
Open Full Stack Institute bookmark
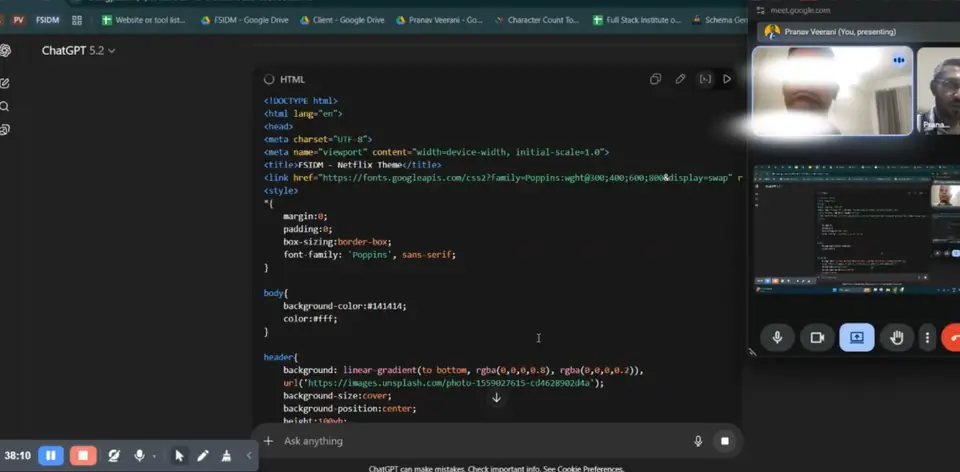[x=637, y=20]
